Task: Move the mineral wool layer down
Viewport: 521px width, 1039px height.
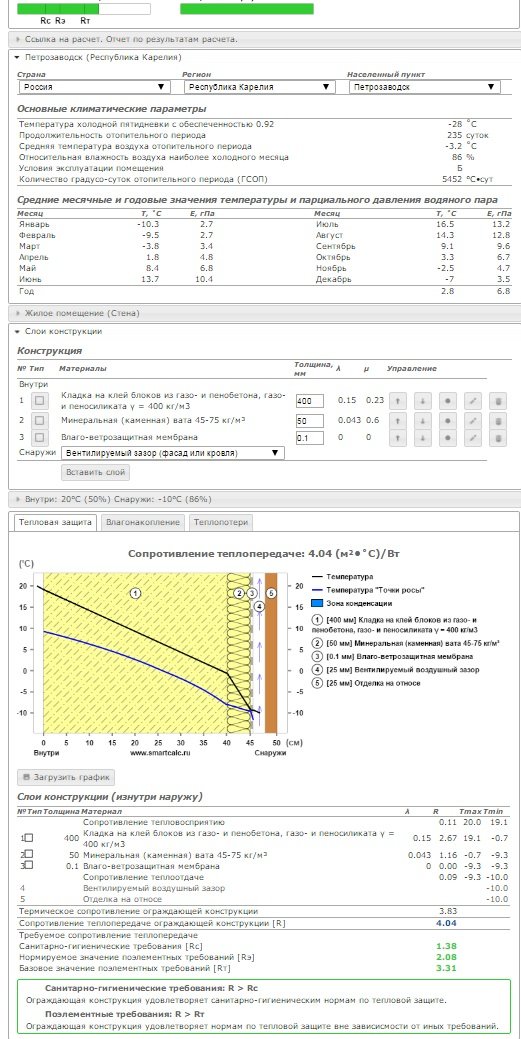Action: (x=423, y=420)
